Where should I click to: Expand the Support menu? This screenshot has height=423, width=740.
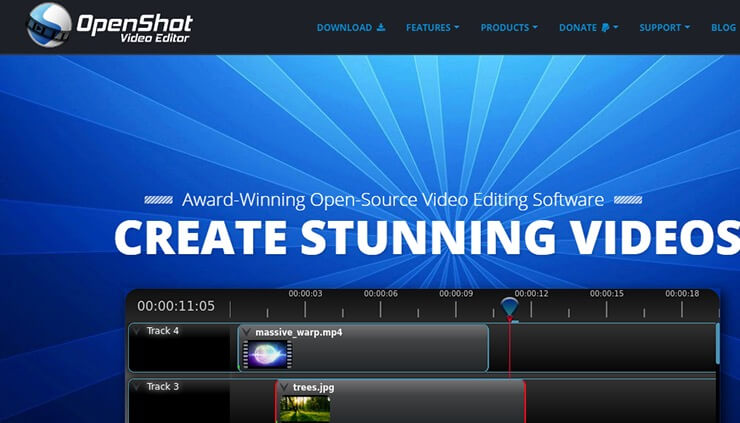point(664,27)
